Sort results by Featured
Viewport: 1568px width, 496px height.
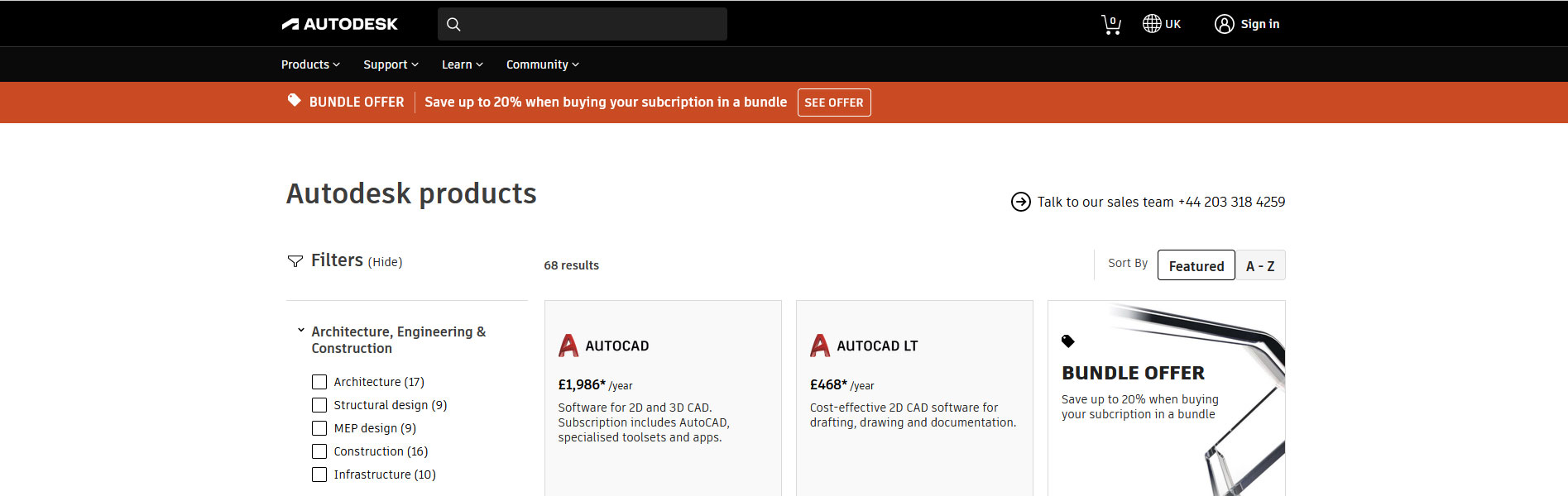click(x=1196, y=265)
